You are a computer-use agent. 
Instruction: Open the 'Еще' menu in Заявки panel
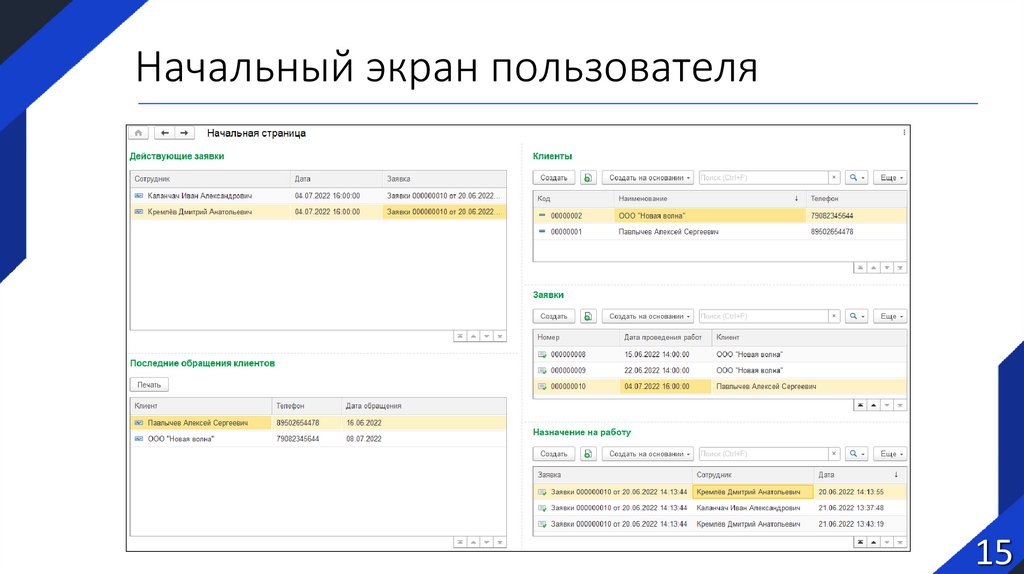(890, 316)
